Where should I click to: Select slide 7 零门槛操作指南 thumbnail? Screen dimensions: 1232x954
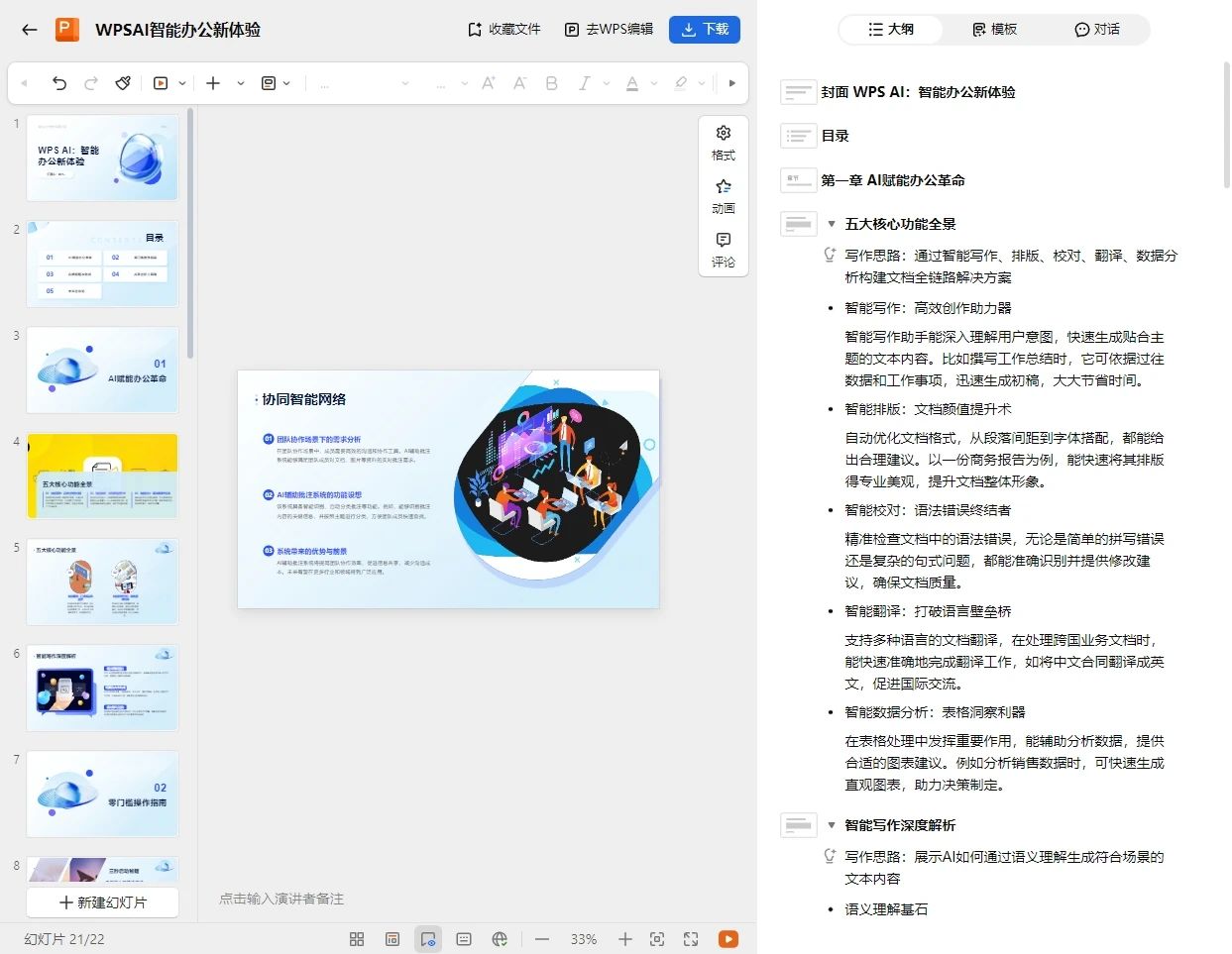(x=103, y=794)
